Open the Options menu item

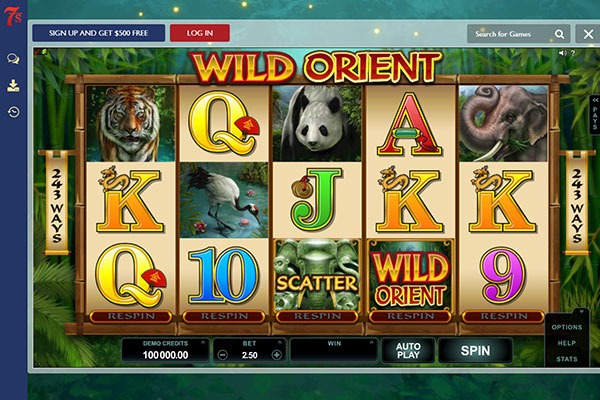(x=567, y=328)
